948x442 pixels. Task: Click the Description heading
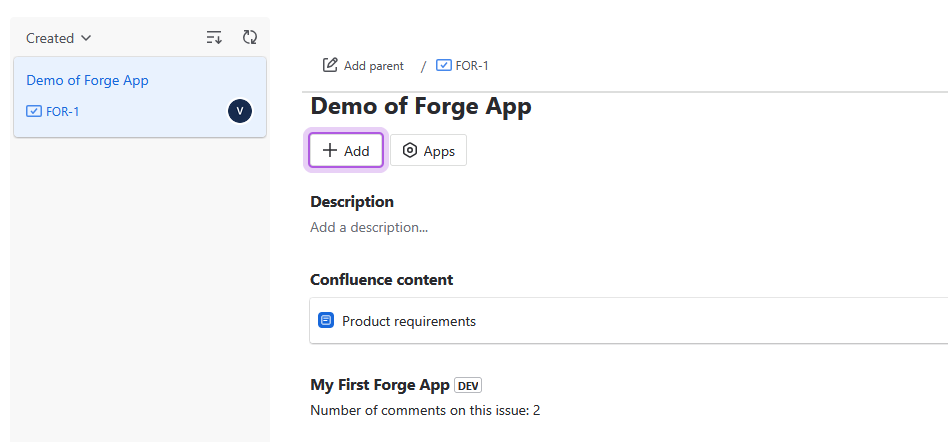(352, 201)
